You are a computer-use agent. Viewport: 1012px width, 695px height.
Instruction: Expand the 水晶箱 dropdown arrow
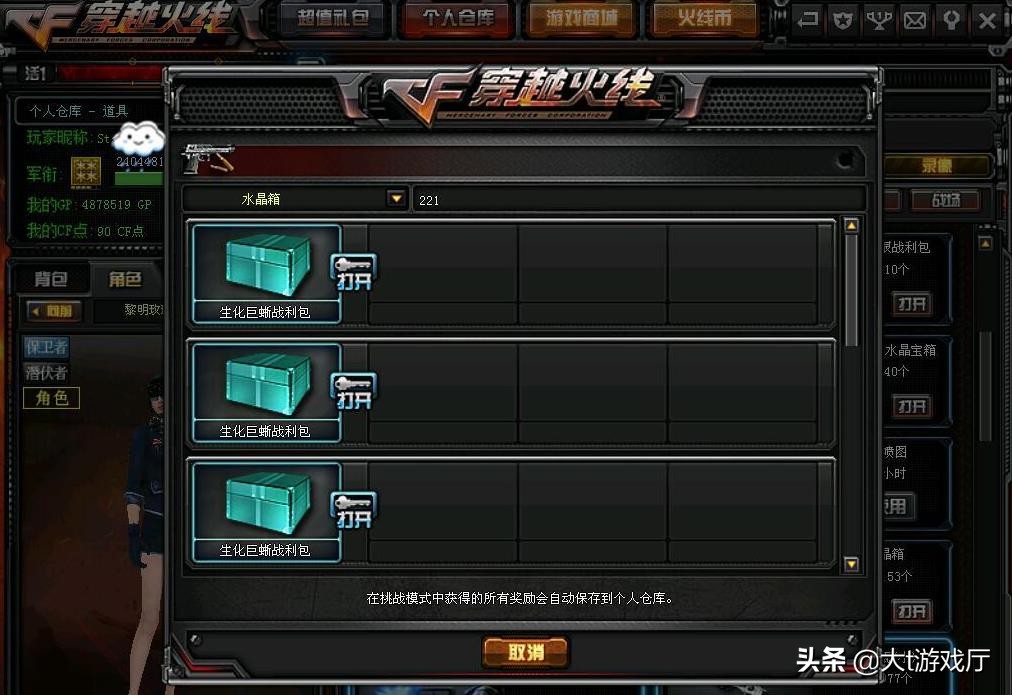396,198
